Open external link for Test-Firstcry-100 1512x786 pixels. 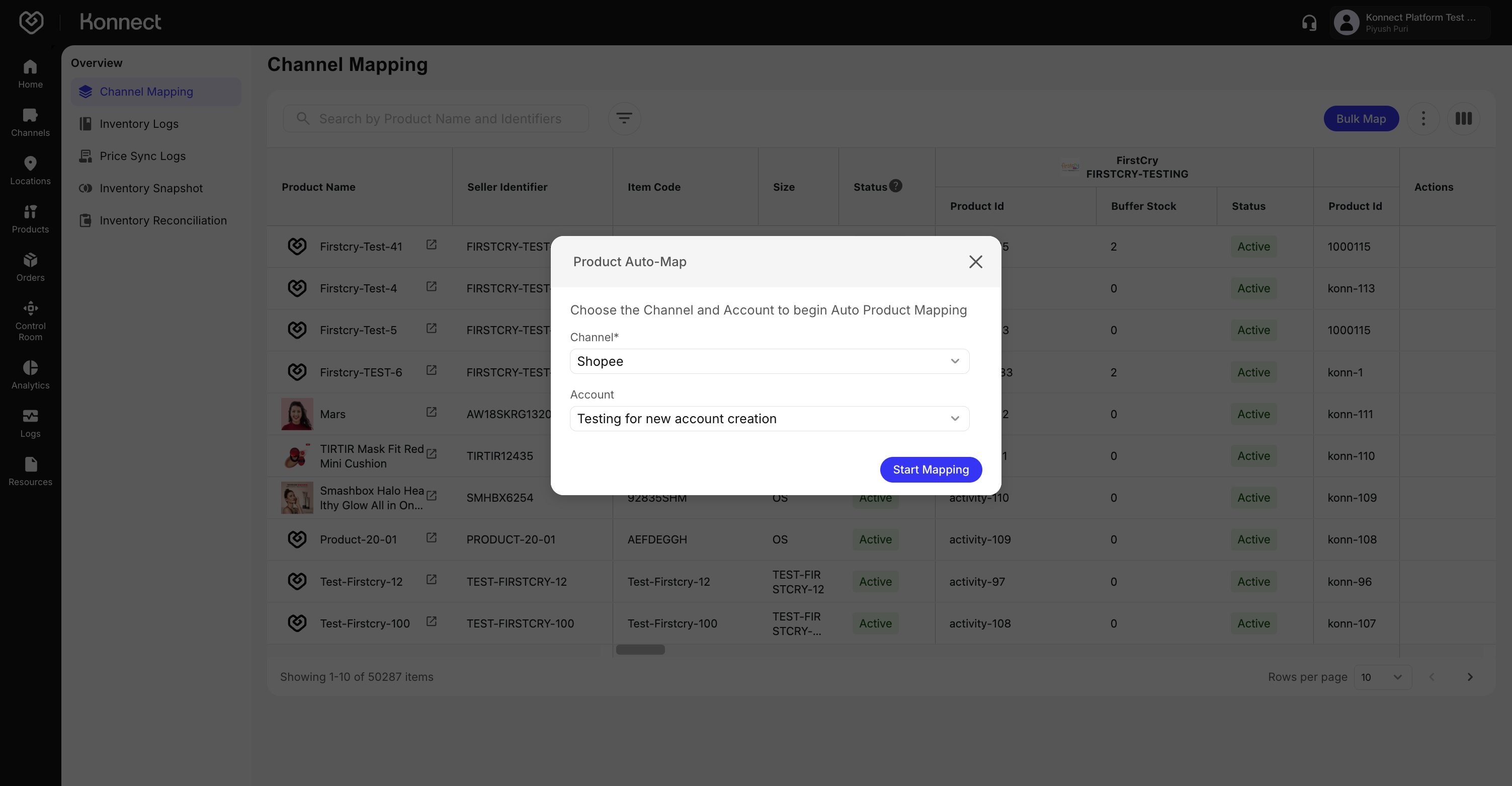(432, 621)
